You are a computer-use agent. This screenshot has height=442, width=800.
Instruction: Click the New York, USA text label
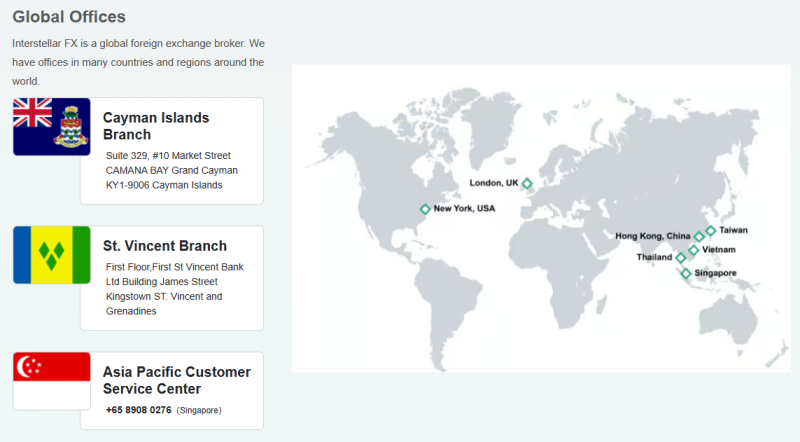point(464,208)
